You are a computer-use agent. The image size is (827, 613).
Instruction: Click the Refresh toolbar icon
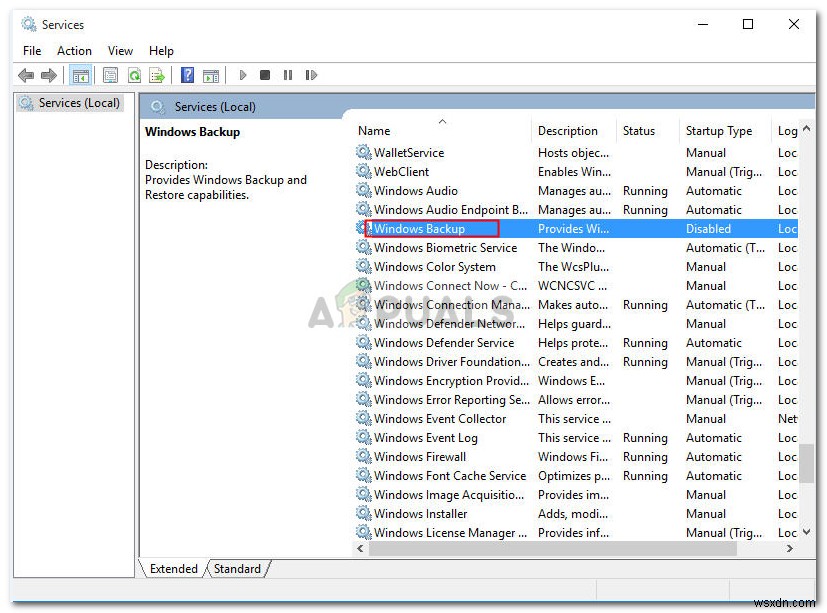coord(134,75)
